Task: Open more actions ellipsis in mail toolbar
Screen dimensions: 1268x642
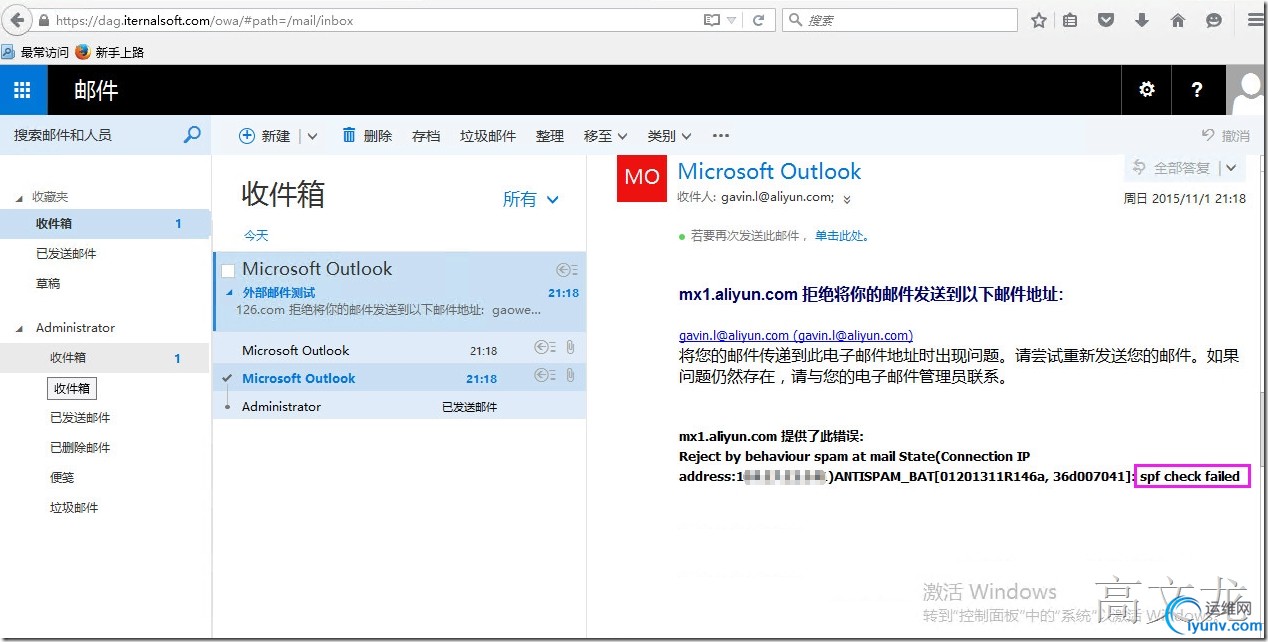Action: pos(721,136)
